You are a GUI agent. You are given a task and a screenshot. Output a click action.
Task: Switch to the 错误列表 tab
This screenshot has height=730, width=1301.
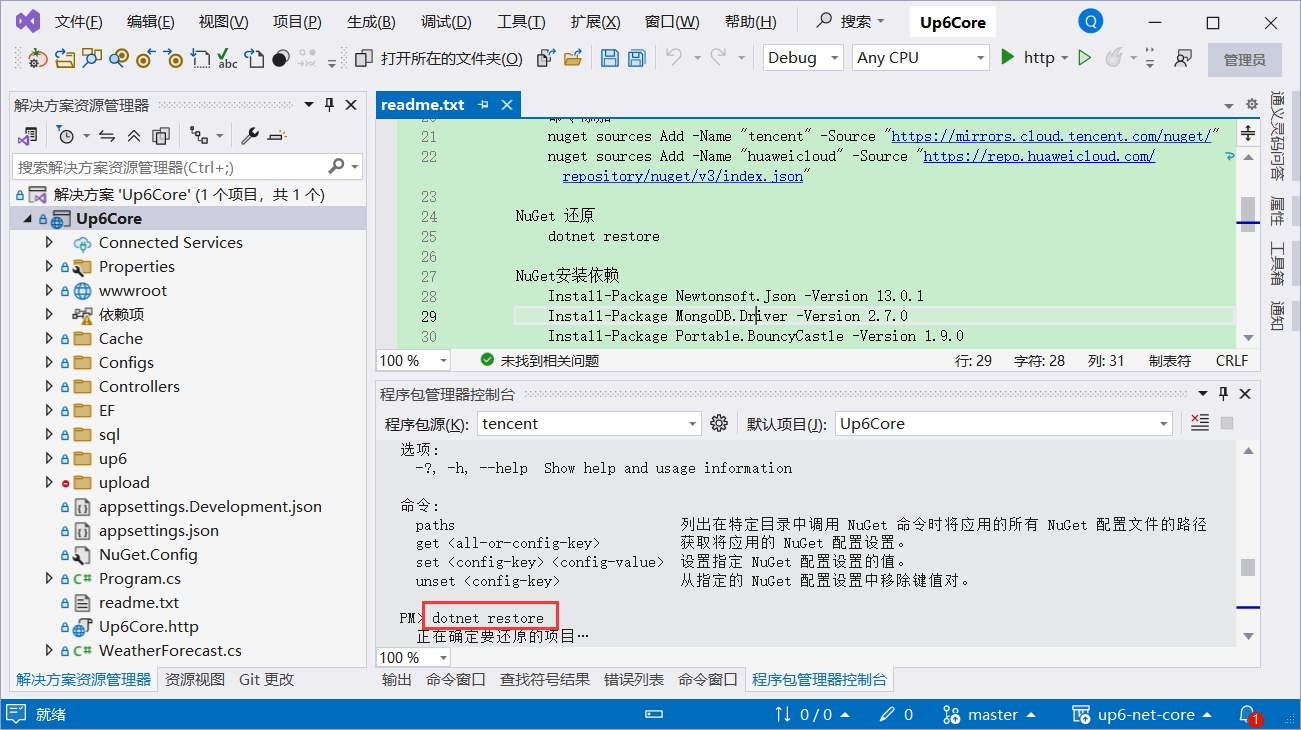(633, 679)
